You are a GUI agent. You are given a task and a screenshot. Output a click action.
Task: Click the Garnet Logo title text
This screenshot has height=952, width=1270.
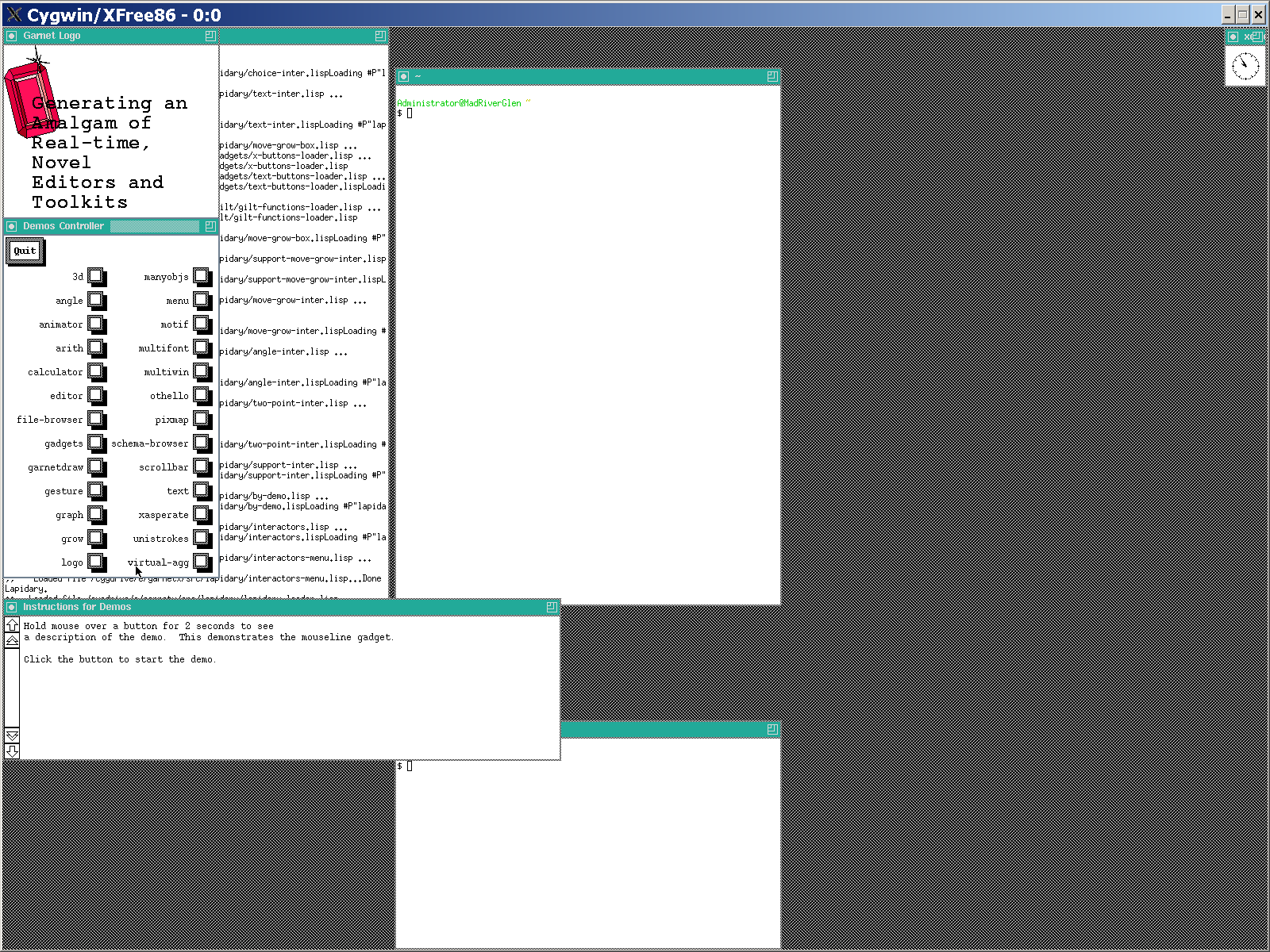(x=52, y=36)
